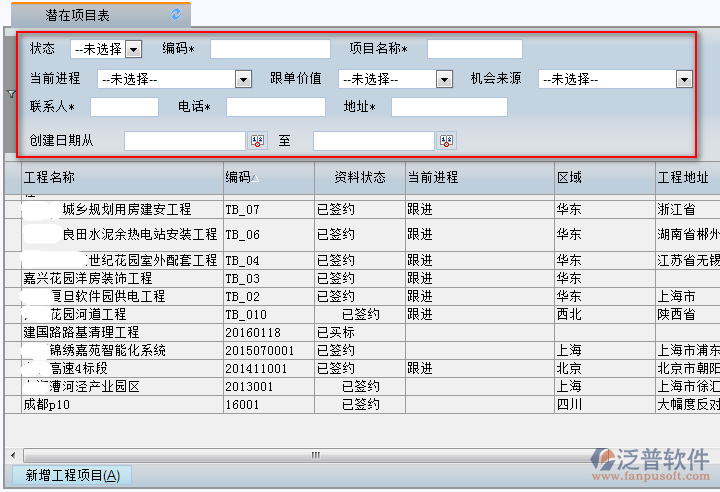Click into the 项目名称 text field
This screenshot has width=720, height=492.
coord(474,49)
